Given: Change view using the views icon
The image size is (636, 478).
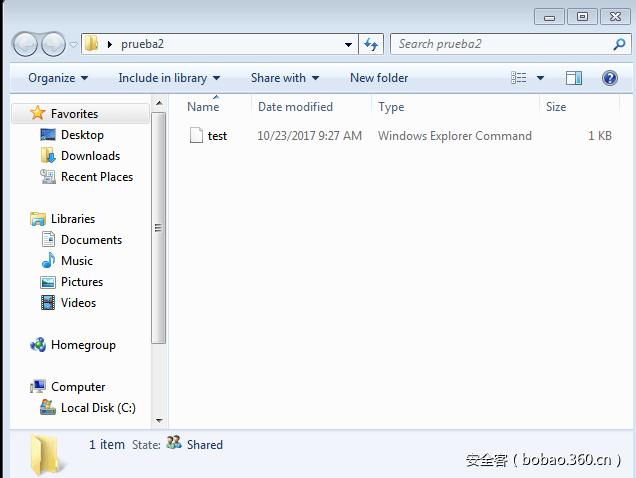Looking at the screenshot, I should (x=518, y=78).
